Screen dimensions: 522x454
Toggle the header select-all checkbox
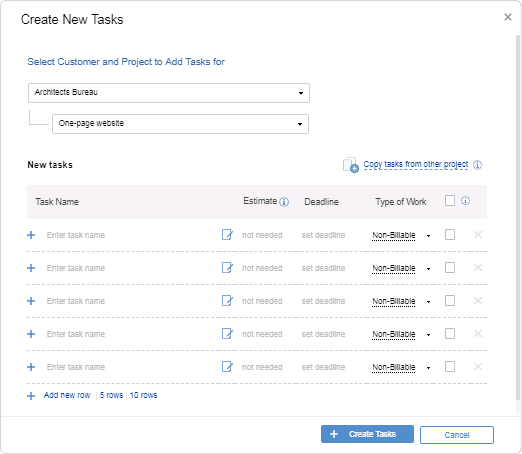450,201
